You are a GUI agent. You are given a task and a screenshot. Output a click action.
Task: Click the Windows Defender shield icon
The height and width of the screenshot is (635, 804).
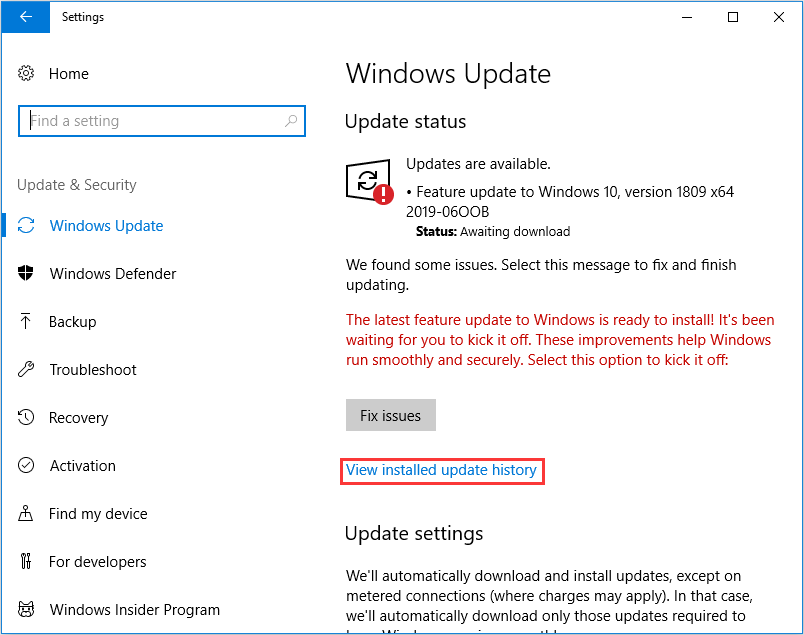pyautogui.click(x=26, y=273)
